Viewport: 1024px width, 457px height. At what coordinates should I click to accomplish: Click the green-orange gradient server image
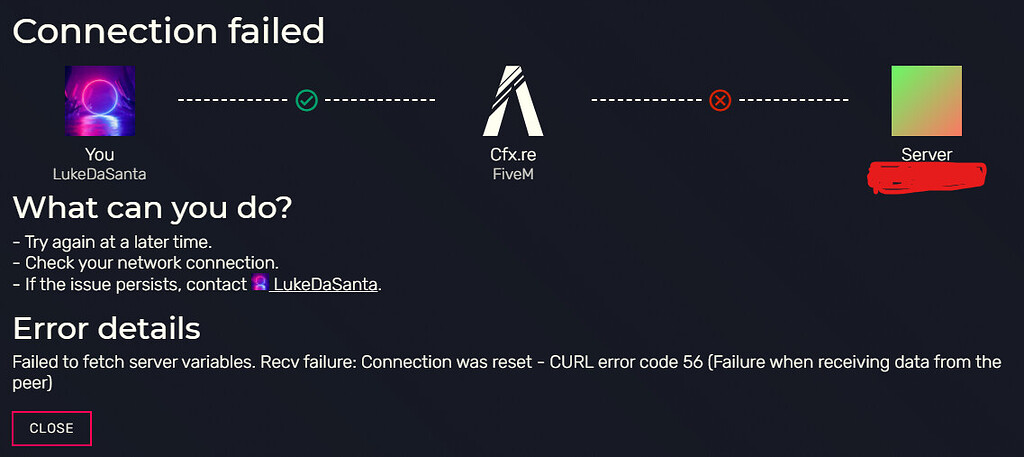coord(926,101)
